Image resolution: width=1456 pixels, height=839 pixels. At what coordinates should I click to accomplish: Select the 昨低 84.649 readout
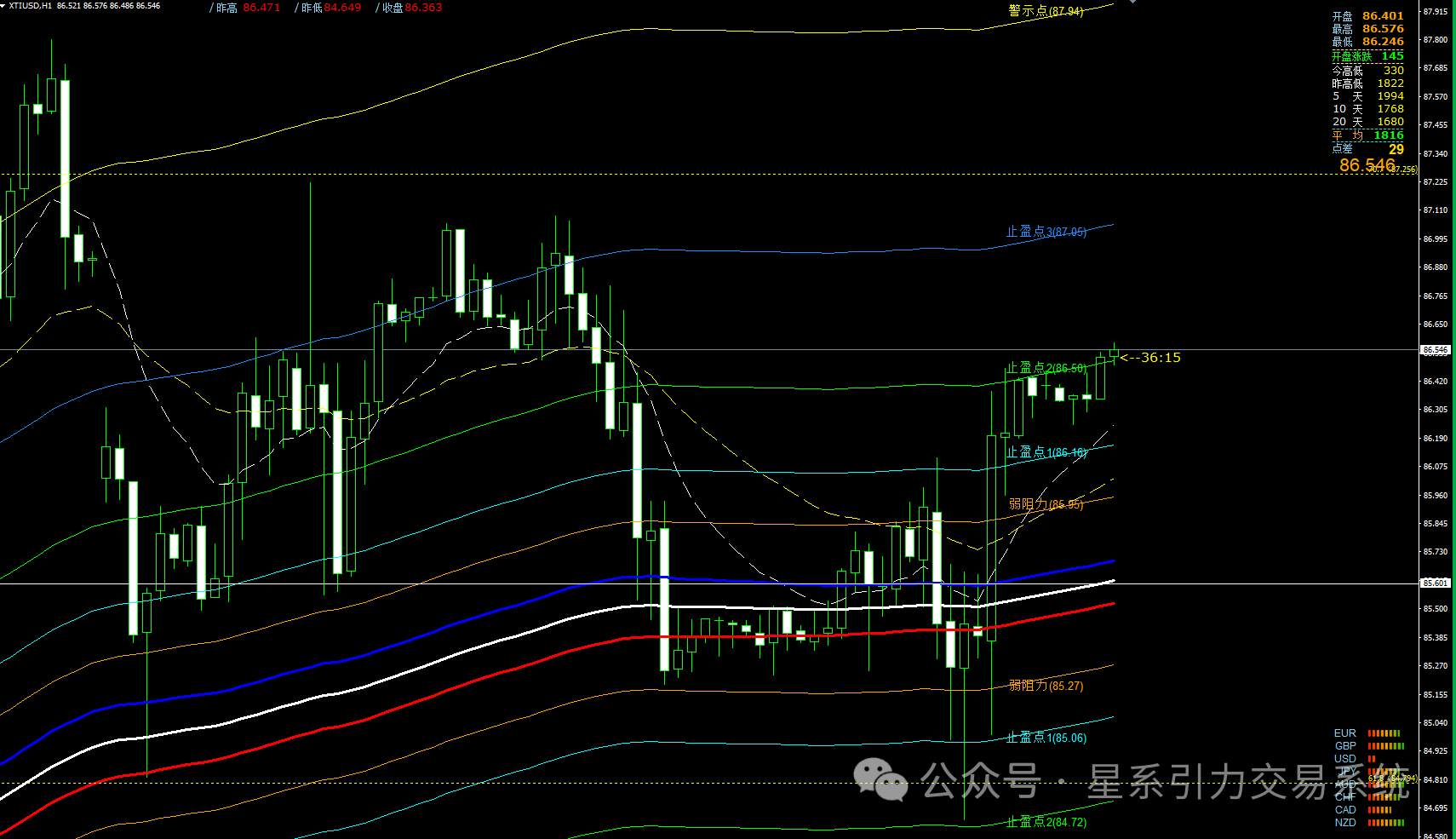330,8
